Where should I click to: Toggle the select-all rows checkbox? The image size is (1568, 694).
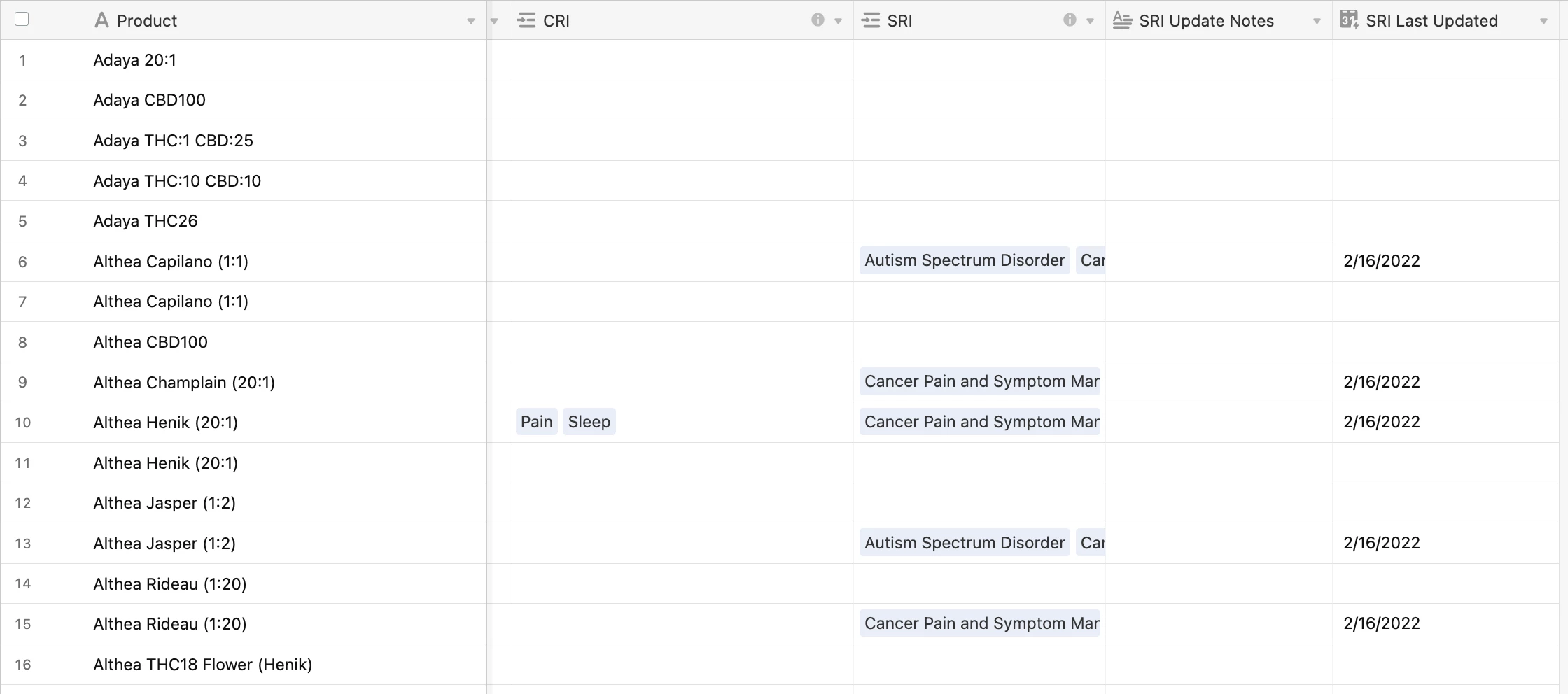pyautogui.click(x=22, y=20)
